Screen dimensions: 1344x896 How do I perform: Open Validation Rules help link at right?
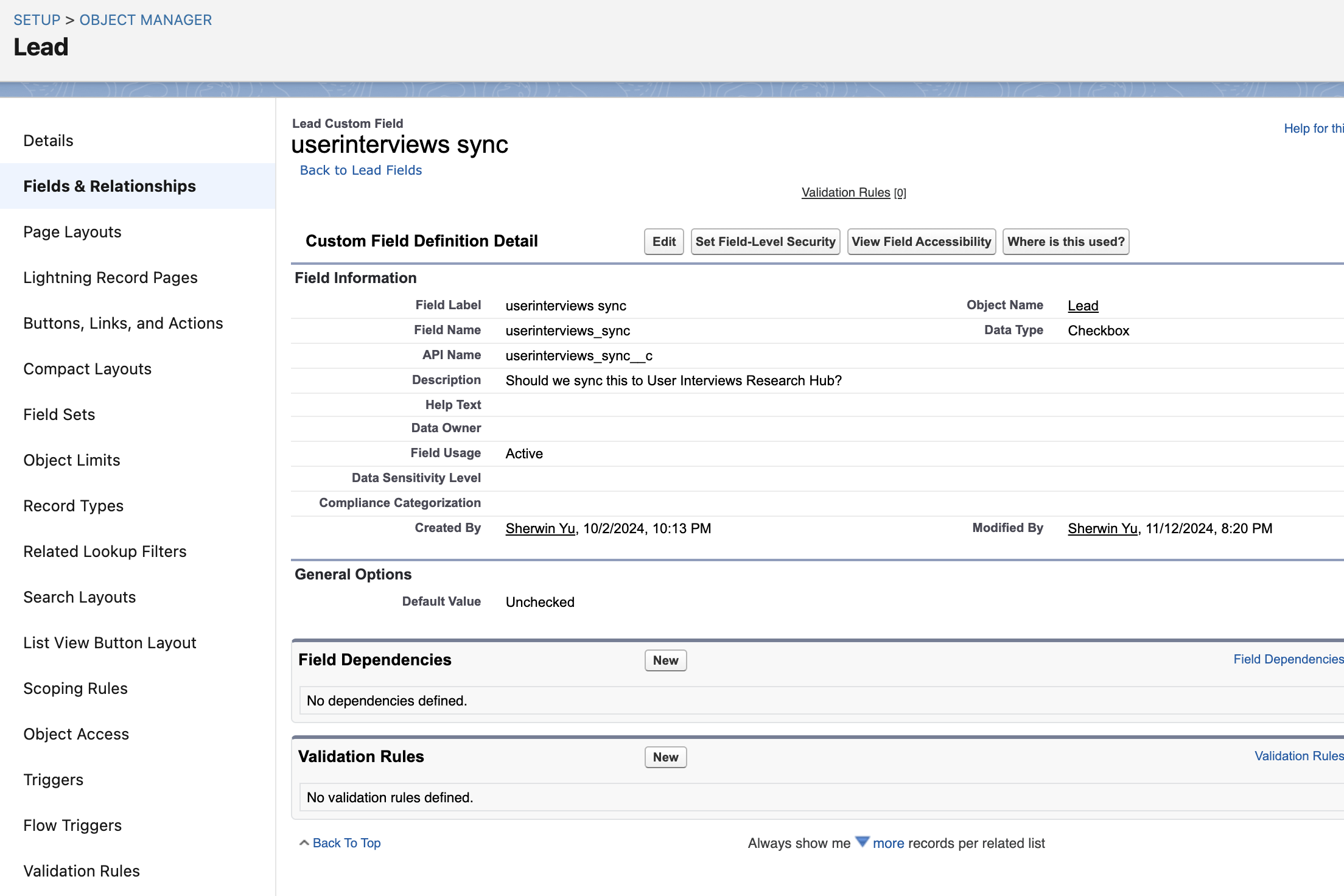click(x=1299, y=756)
